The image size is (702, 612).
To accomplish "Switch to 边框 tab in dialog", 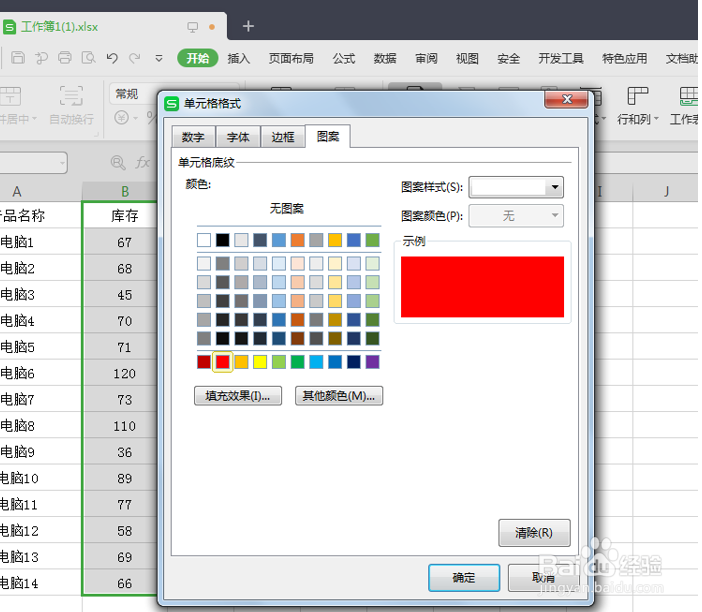I will 283,137.
